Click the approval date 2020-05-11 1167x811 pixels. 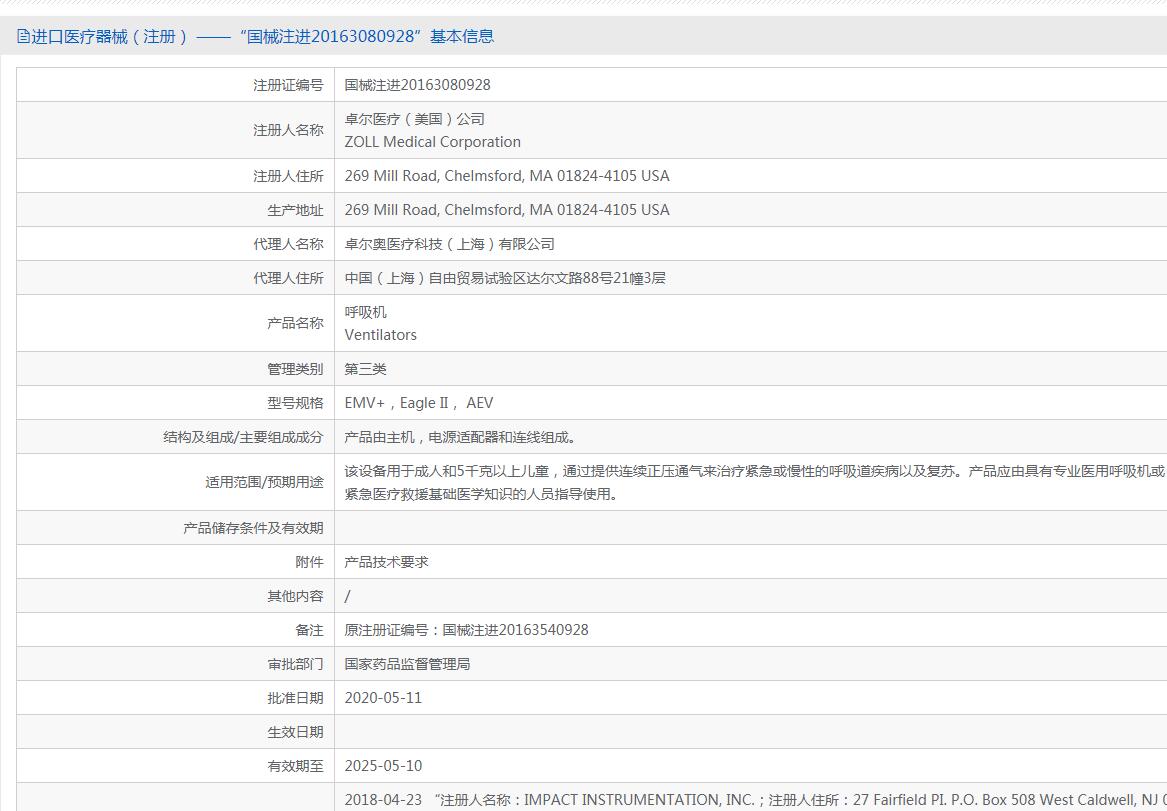[x=383, y=698]
